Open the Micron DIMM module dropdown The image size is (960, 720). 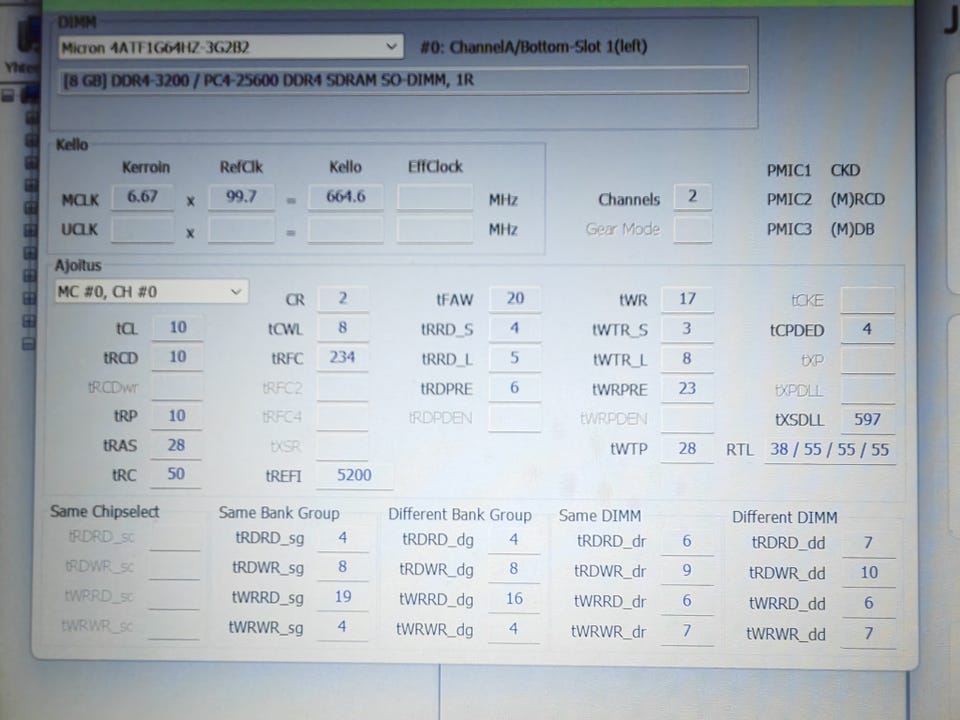coord(230,47)
